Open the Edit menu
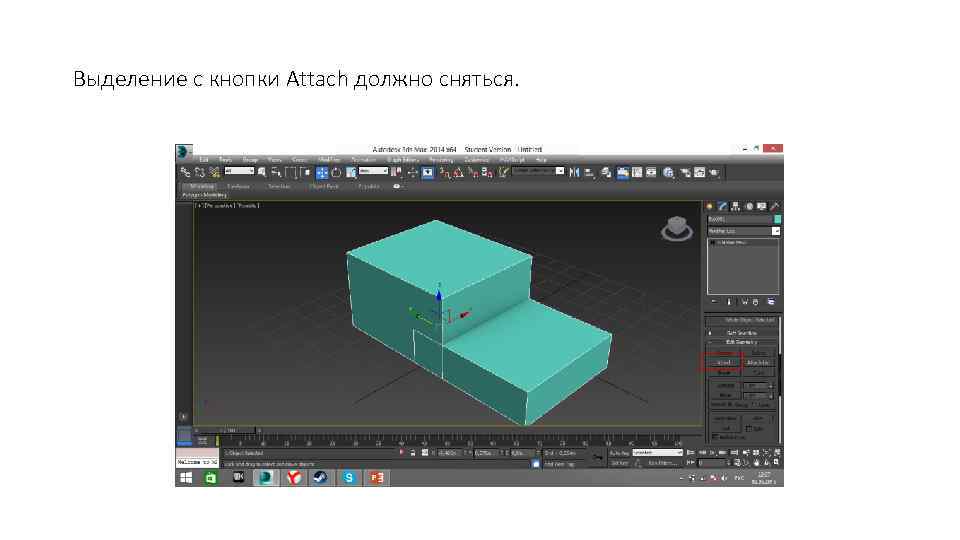 pyautogui.click(x=204, y=160)
